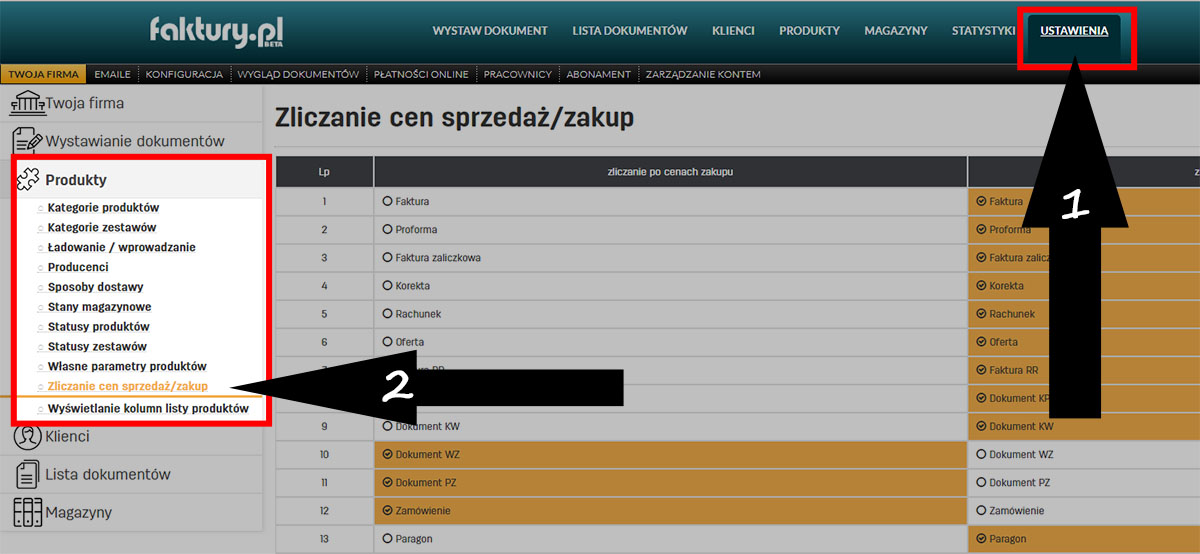The width and height of the screenshot is (1200, 554).
Task: Switch to the PRACOWNICY subtab
Action: point(518,74)
